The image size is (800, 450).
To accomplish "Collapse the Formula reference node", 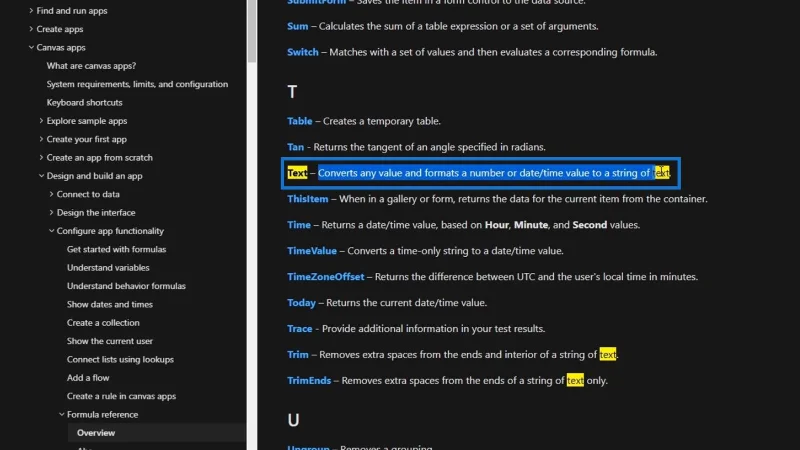I will [62, 414].
